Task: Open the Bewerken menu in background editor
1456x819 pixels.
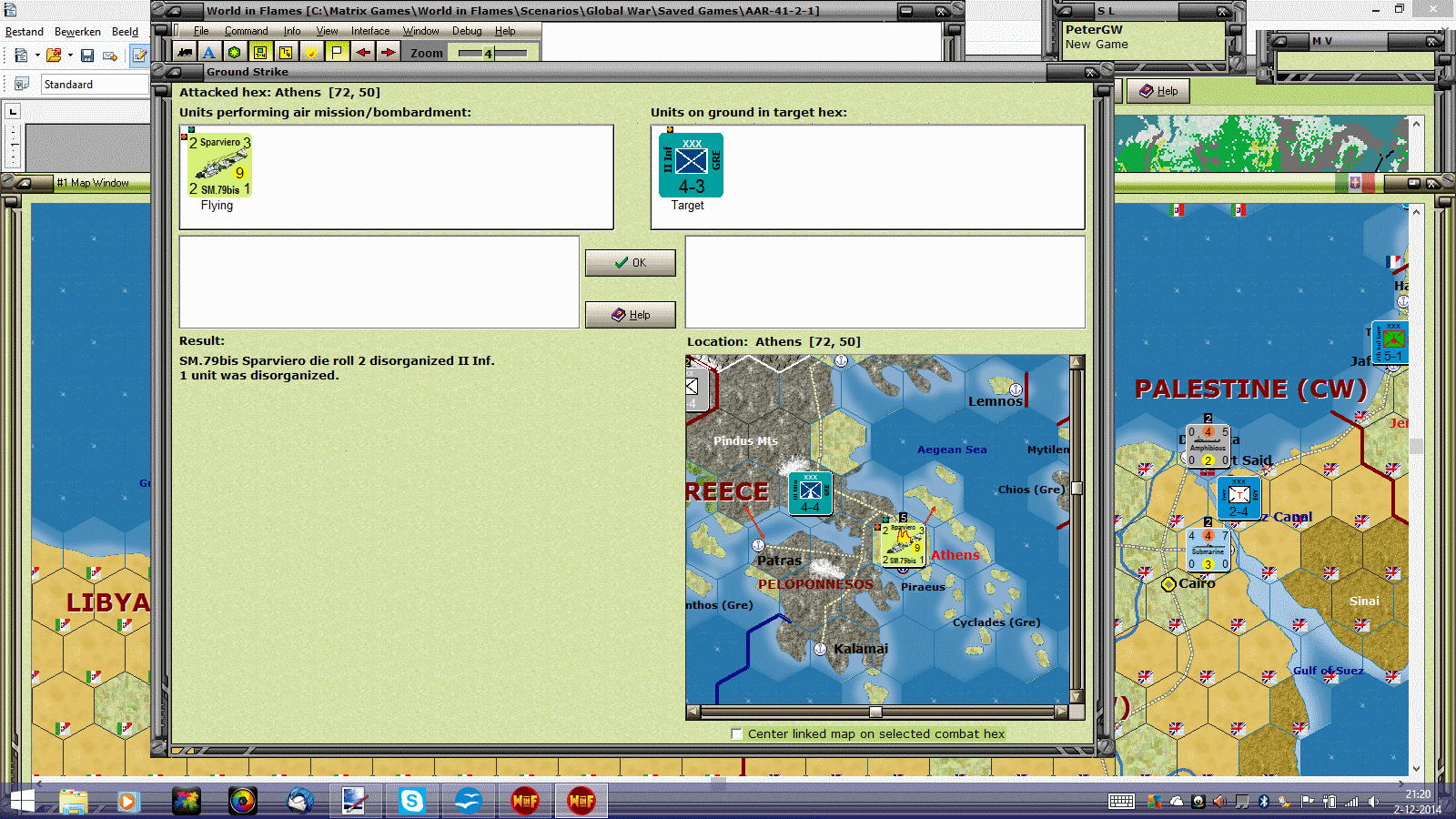Action: pos(78,32)
